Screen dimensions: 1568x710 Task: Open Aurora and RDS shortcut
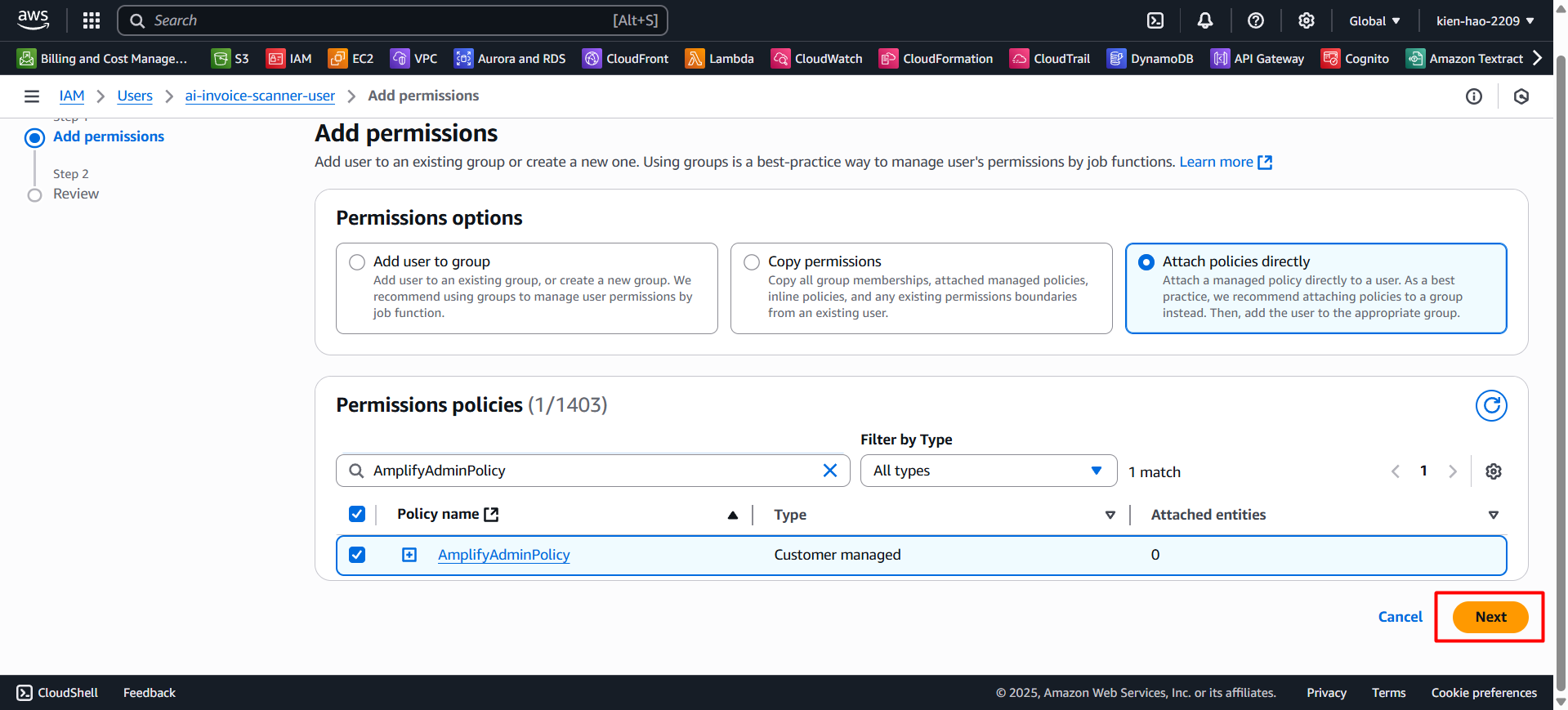coord(510,58)
